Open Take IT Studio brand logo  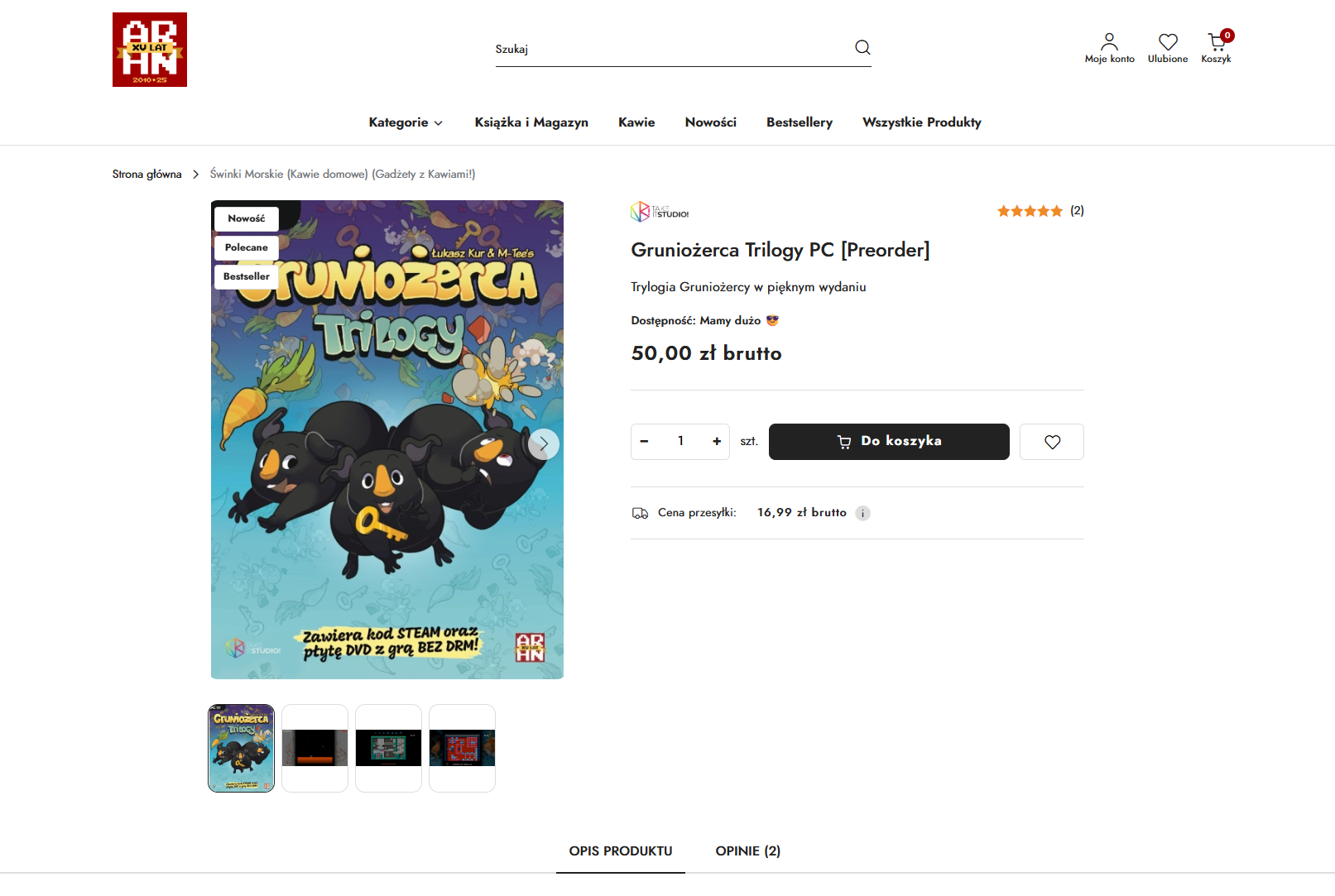click(660, 212)
